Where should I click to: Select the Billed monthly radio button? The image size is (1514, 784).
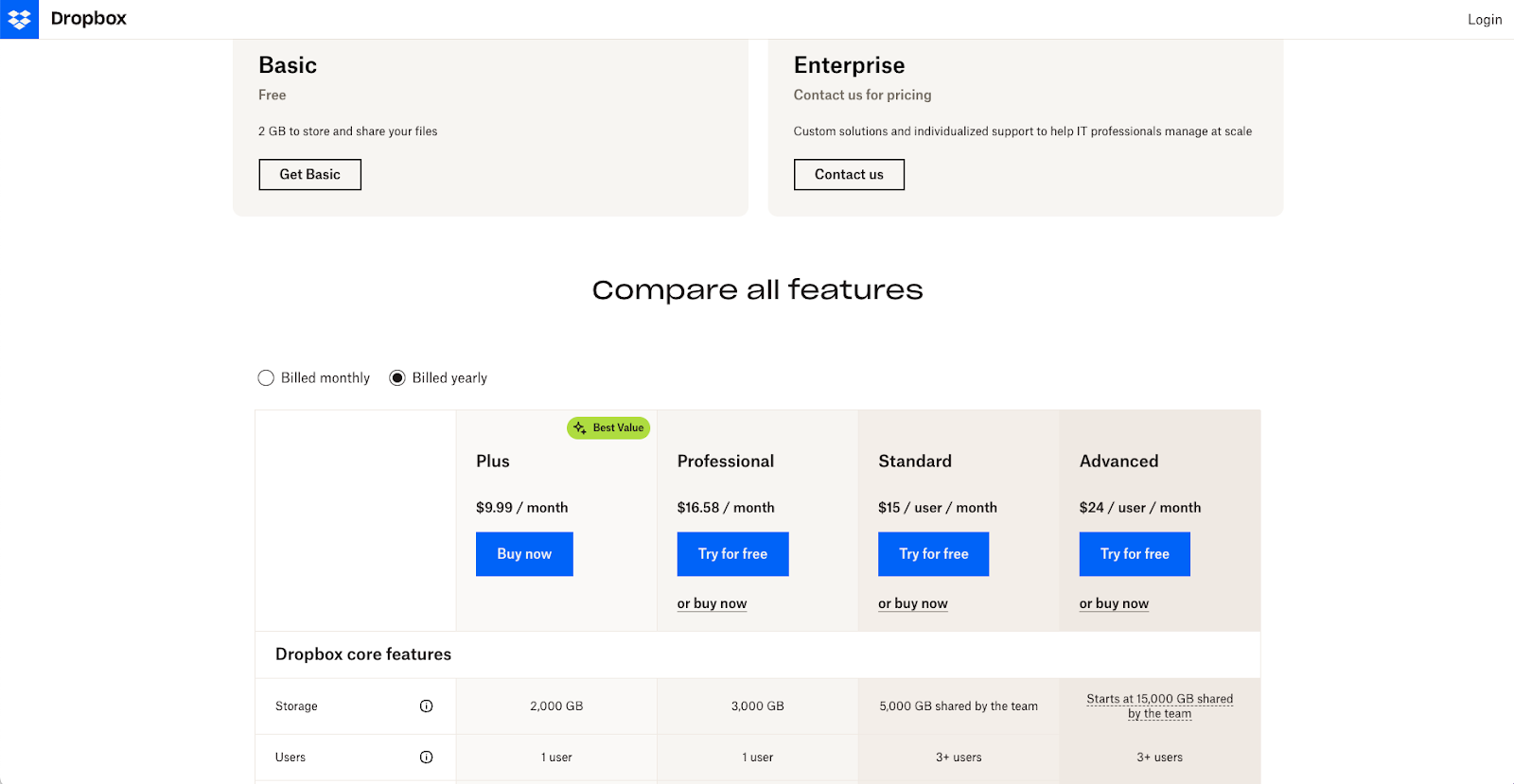[x=266, y=378]
